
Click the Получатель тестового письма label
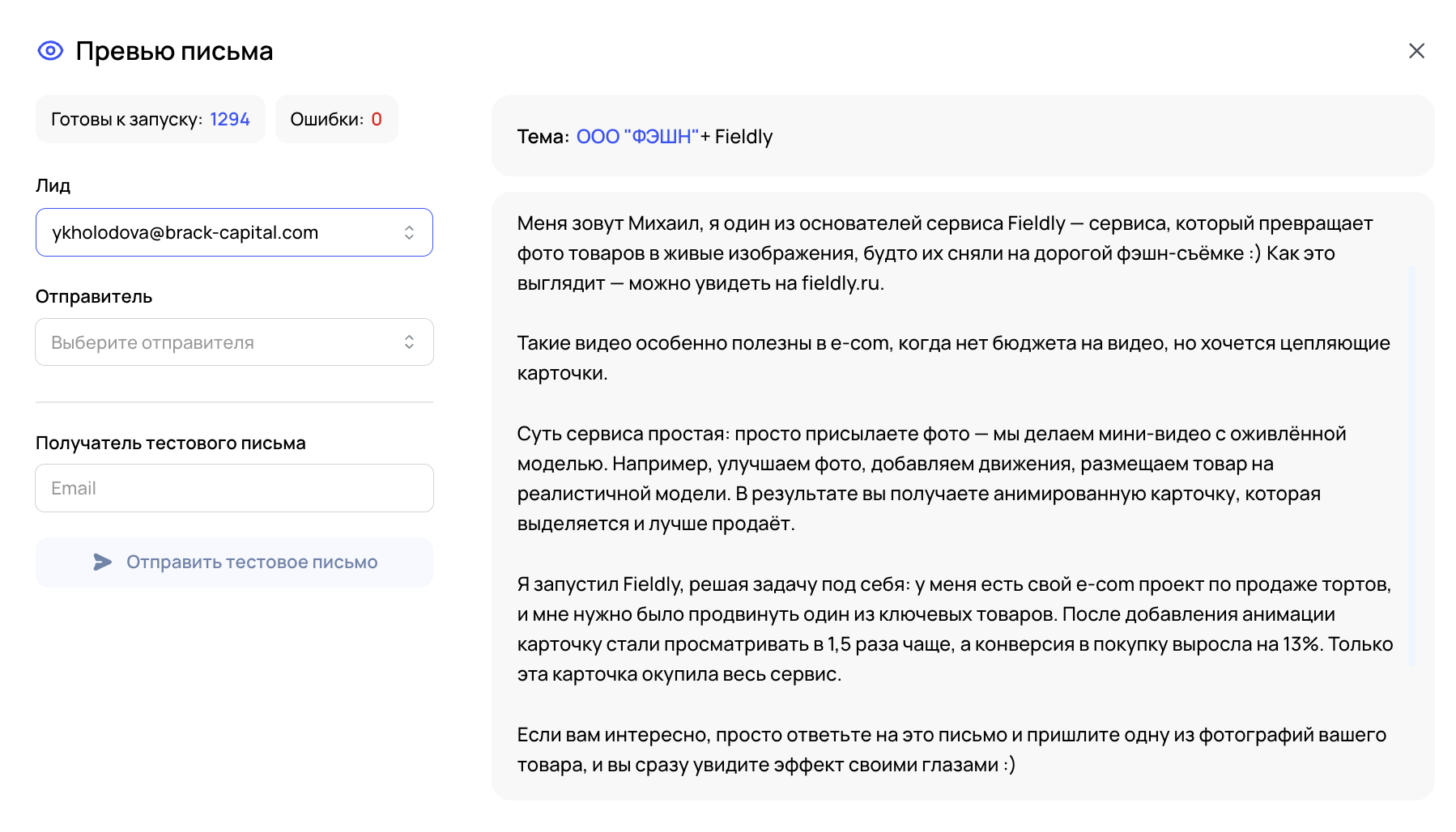pos(170,443)
